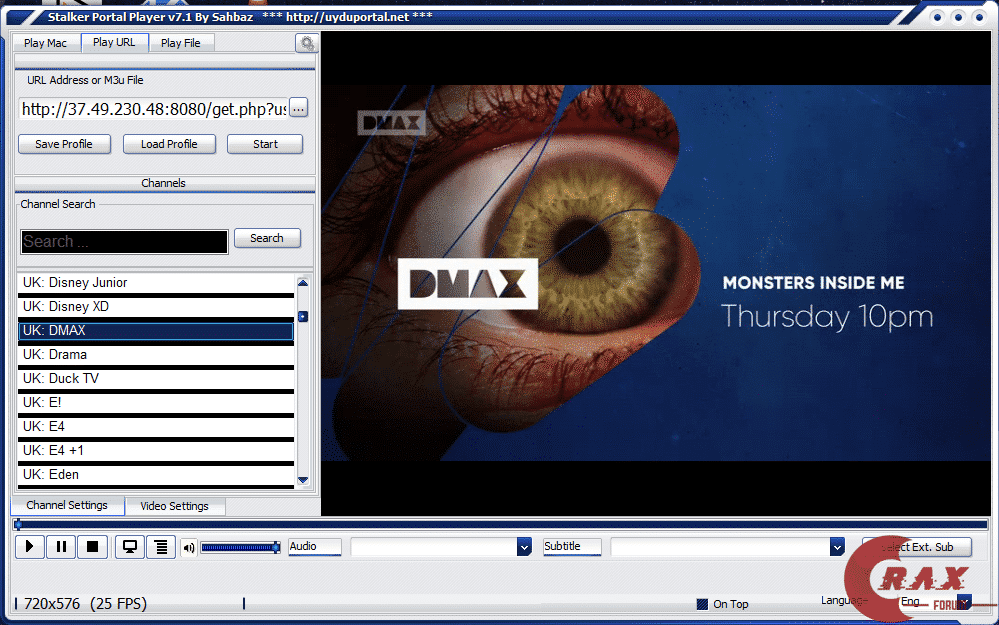This screenshot has height=625, width=999.
Task: Select channel UK: E!
Action: (x=156, y=403)
